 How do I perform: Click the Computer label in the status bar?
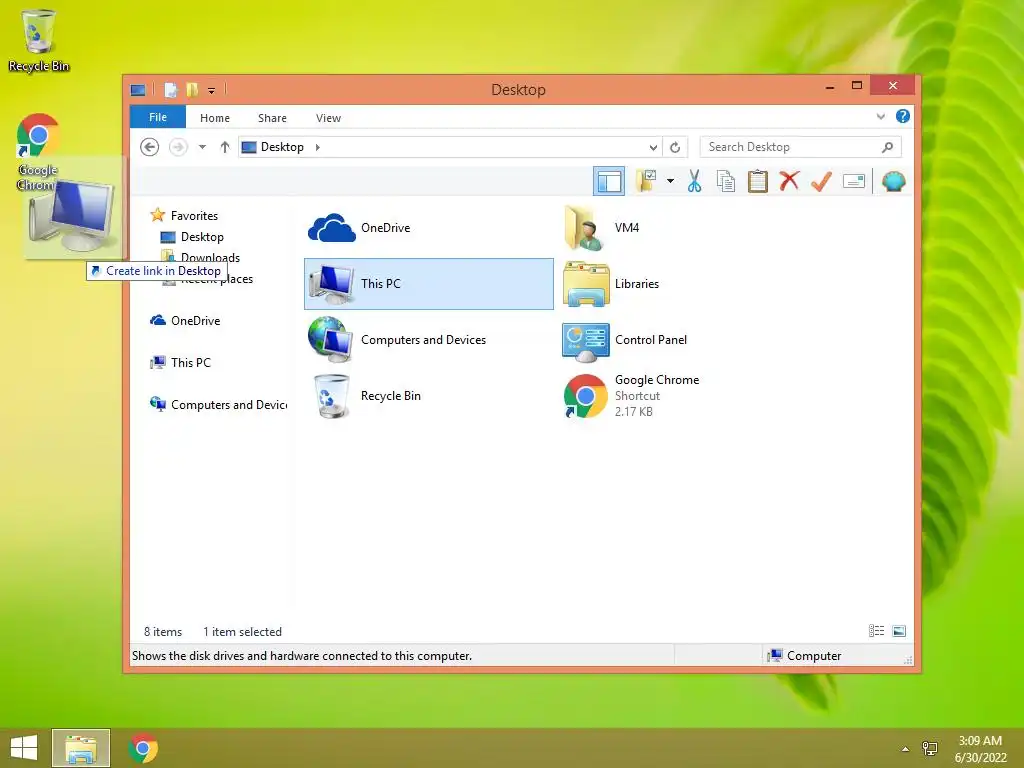click(x=814, y=656)
